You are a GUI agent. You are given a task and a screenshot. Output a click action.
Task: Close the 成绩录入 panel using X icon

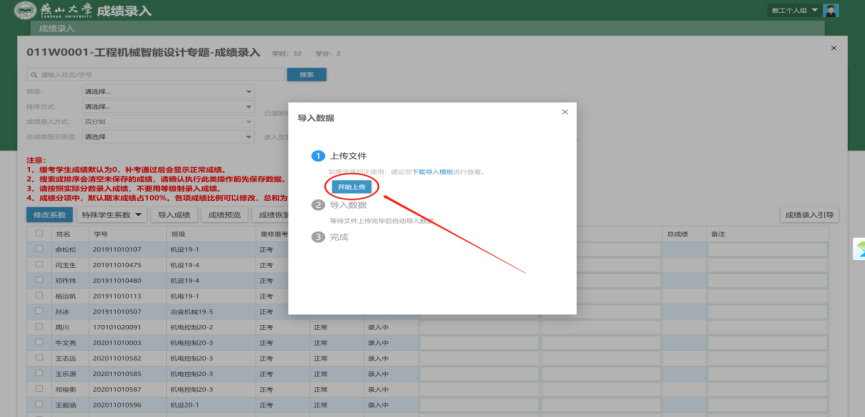834,47
